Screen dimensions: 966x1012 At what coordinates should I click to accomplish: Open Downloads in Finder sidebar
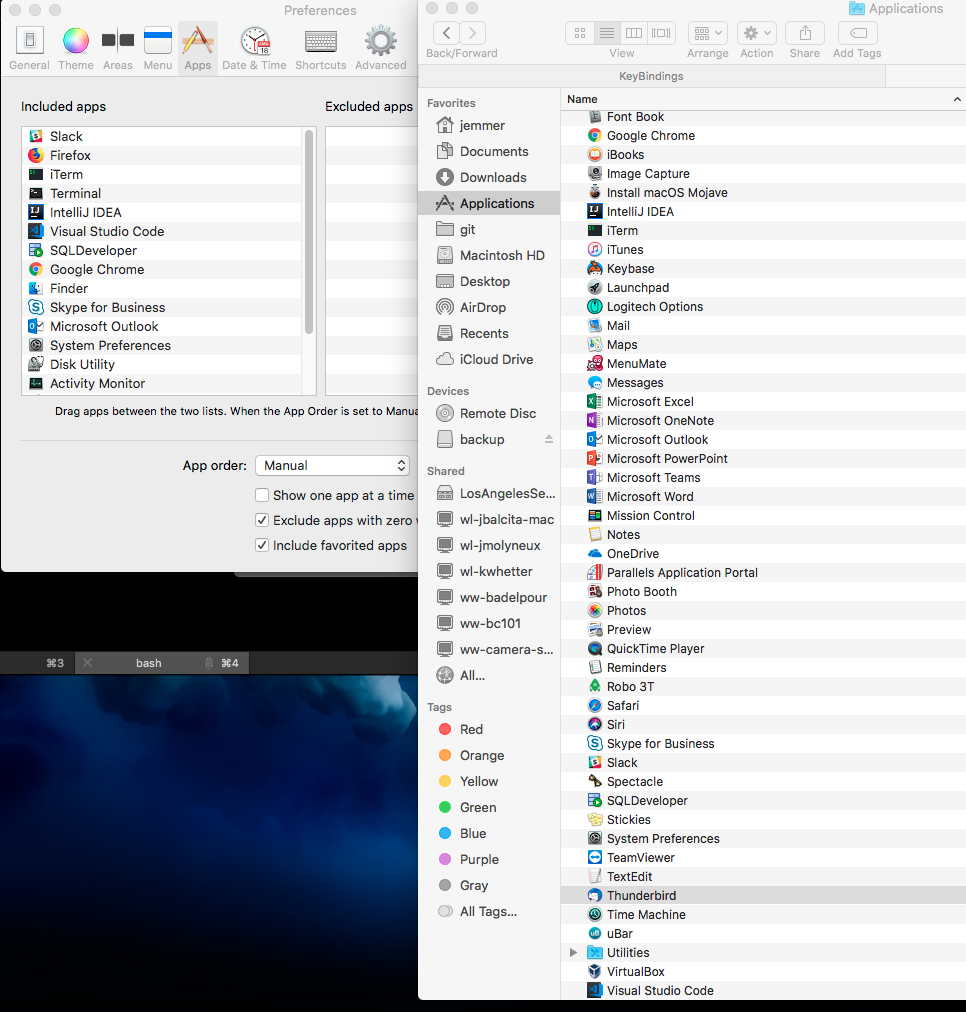(x=489, y=177)
